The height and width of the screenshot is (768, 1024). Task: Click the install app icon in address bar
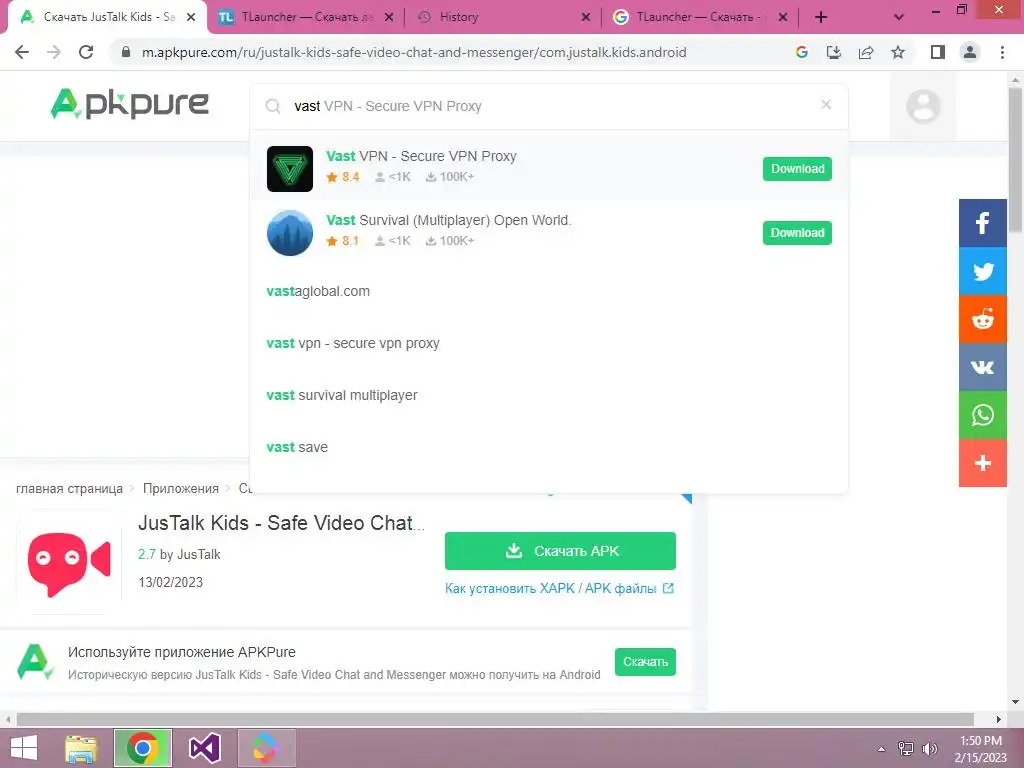(834, 52)
